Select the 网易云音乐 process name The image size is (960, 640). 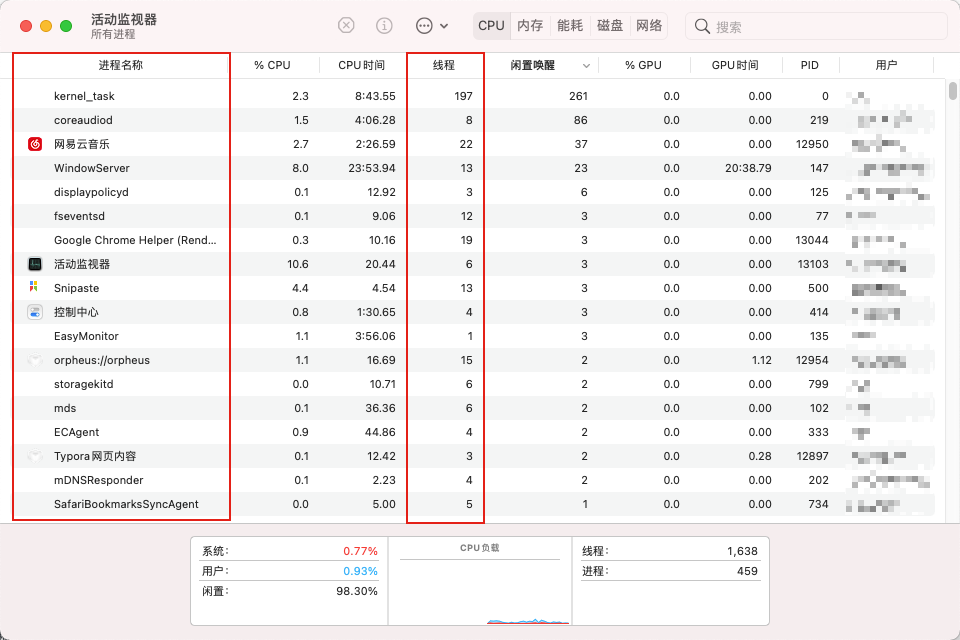pos(81,144)
